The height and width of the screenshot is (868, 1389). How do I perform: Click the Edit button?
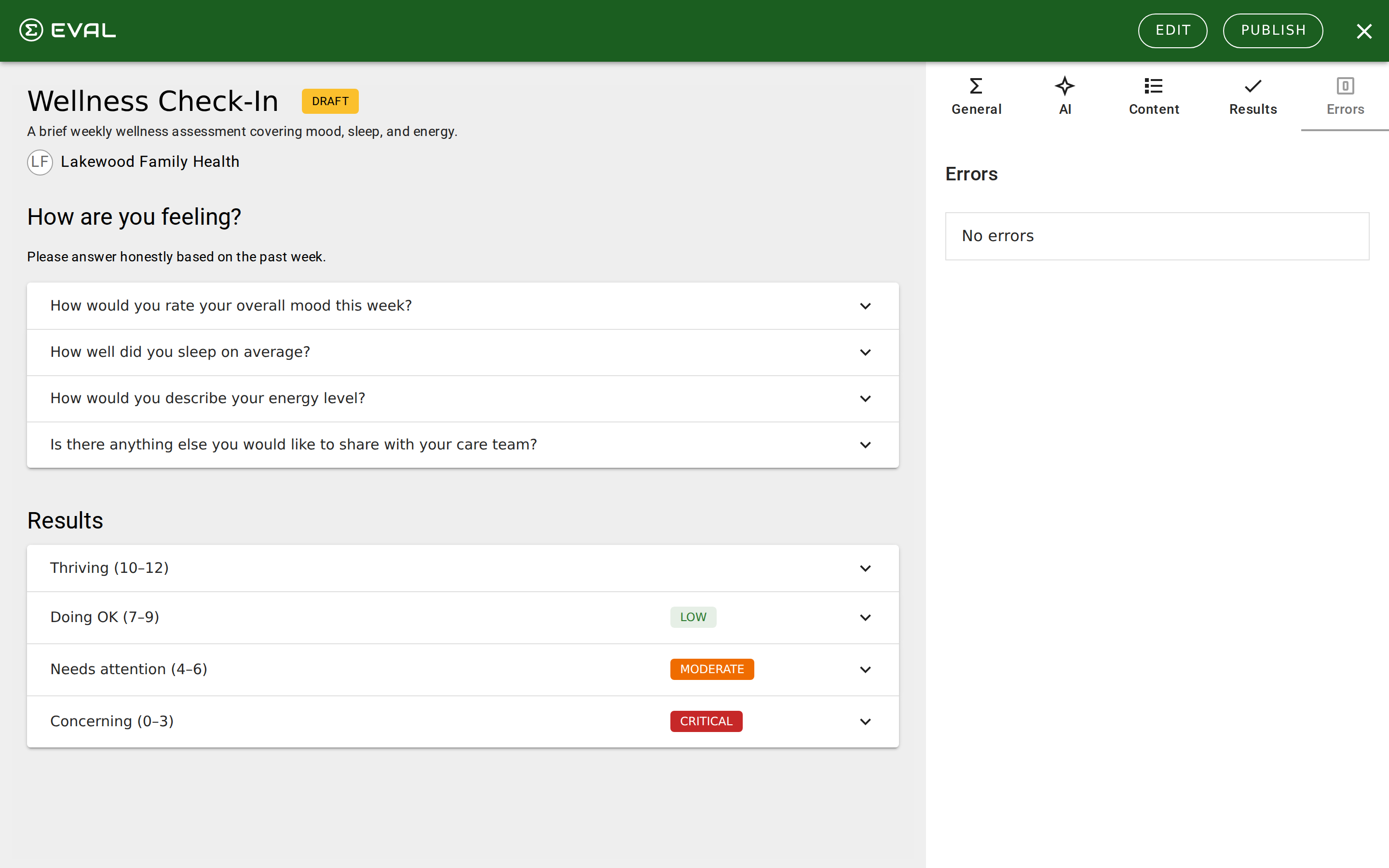[1172, 30]
